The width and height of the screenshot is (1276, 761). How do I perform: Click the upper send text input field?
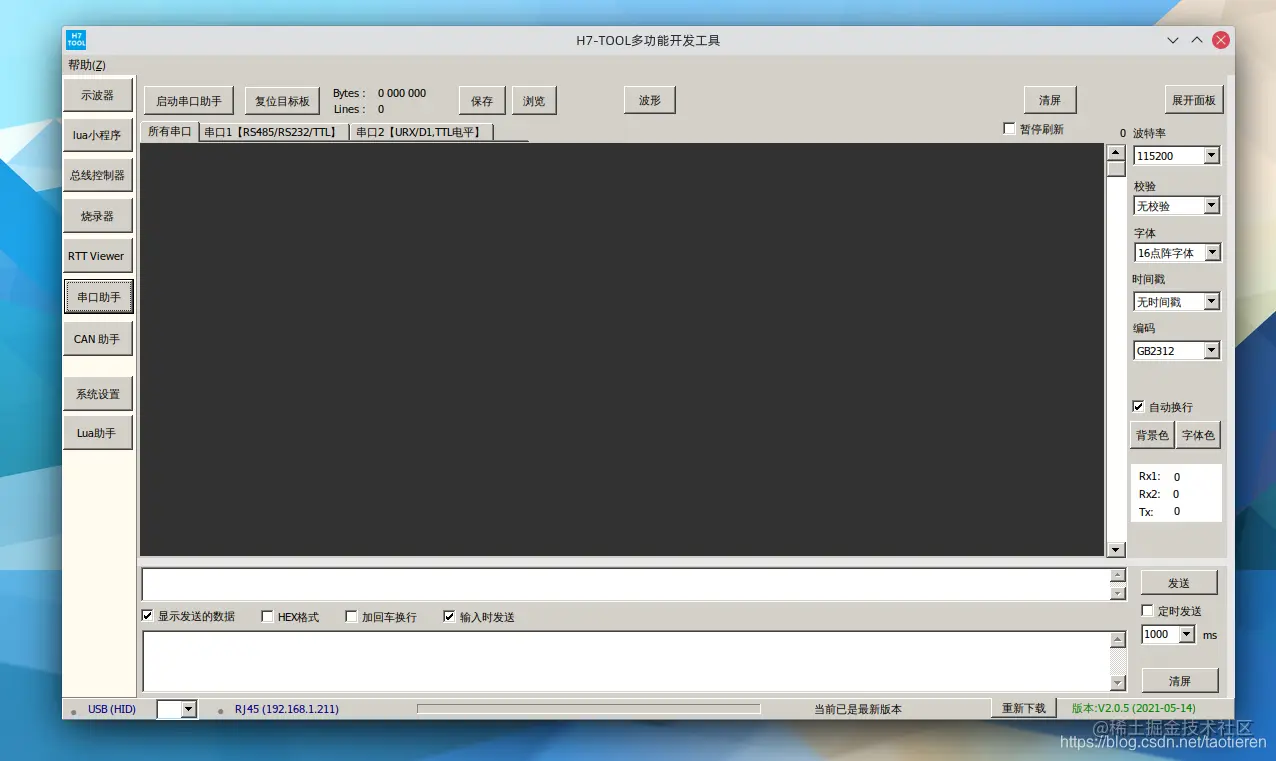pyautogui.click(x=626, y=584)
